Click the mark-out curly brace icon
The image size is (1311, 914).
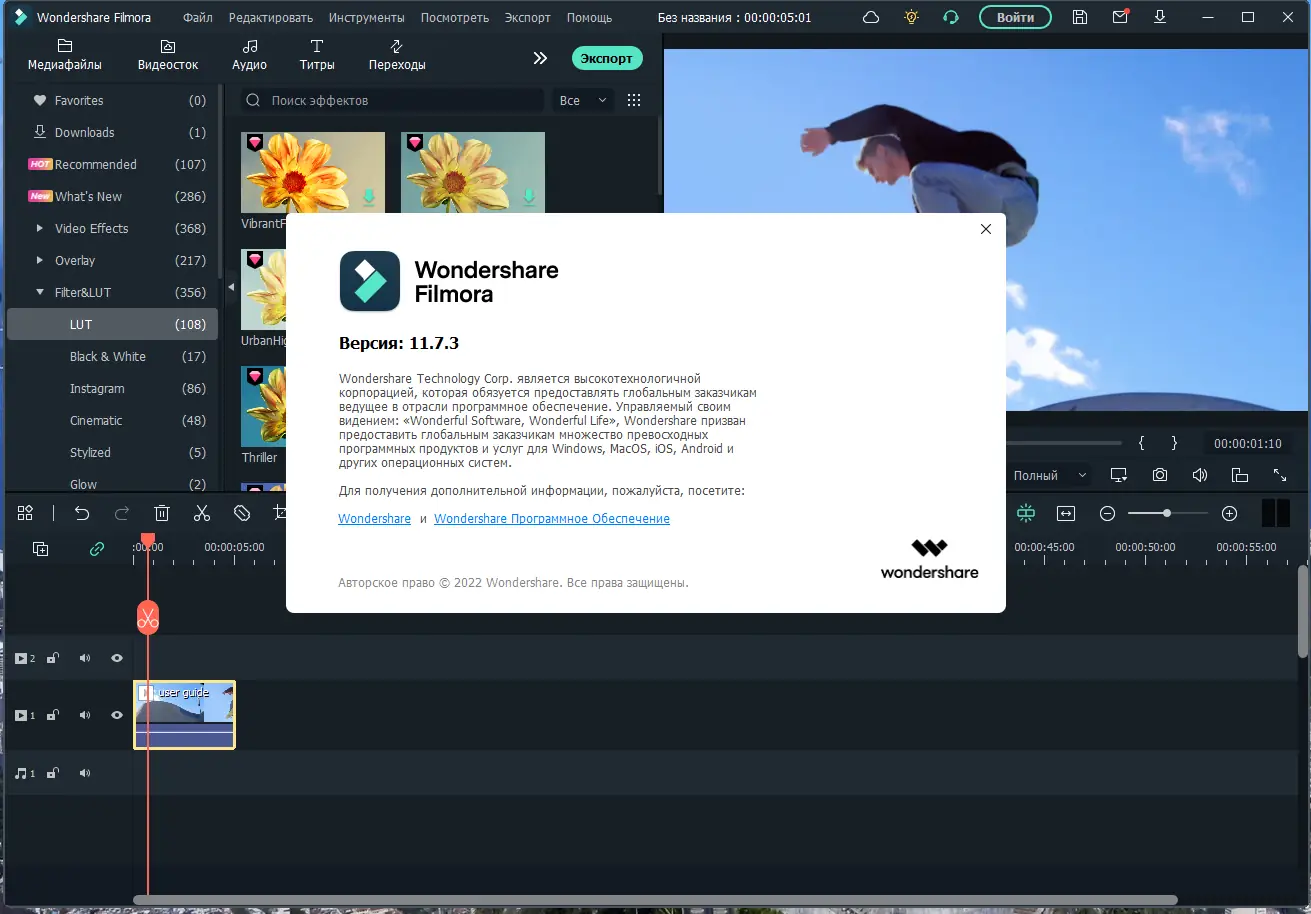pyautogui.click(x=1175, y=443)
